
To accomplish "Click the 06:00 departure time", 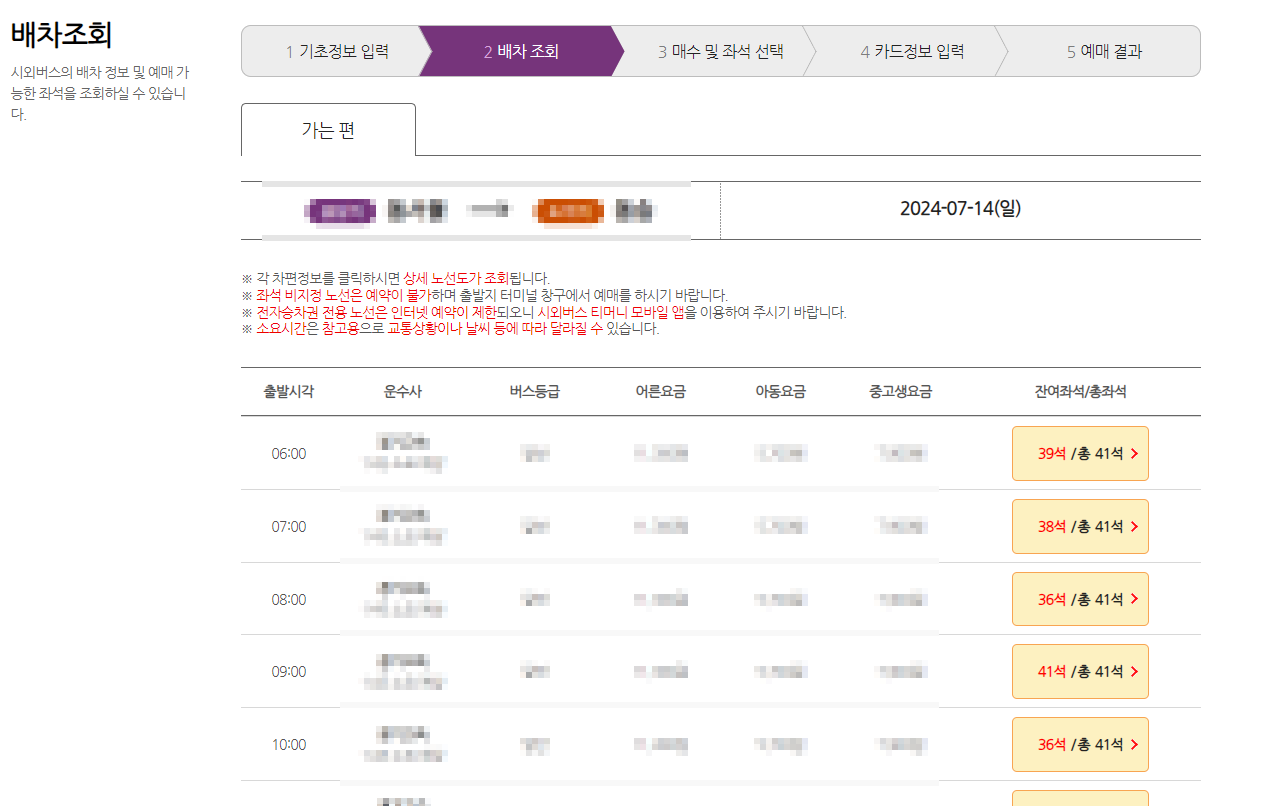I will coord(289,454).
